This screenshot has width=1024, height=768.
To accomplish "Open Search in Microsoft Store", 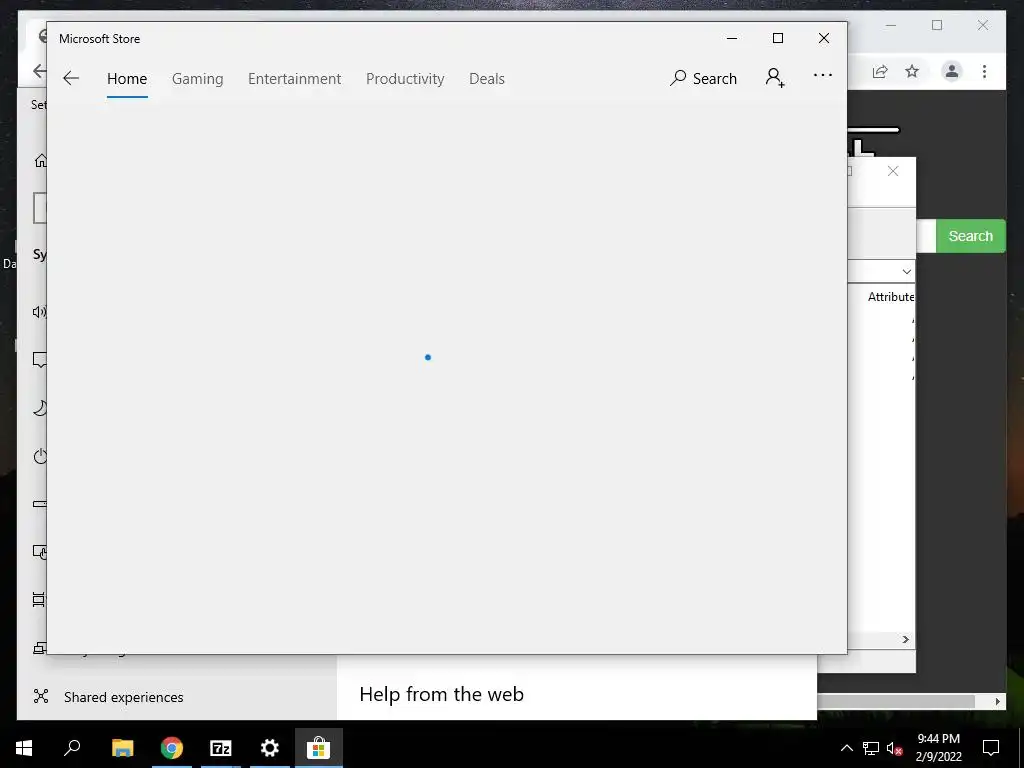I will coord(703,78).
